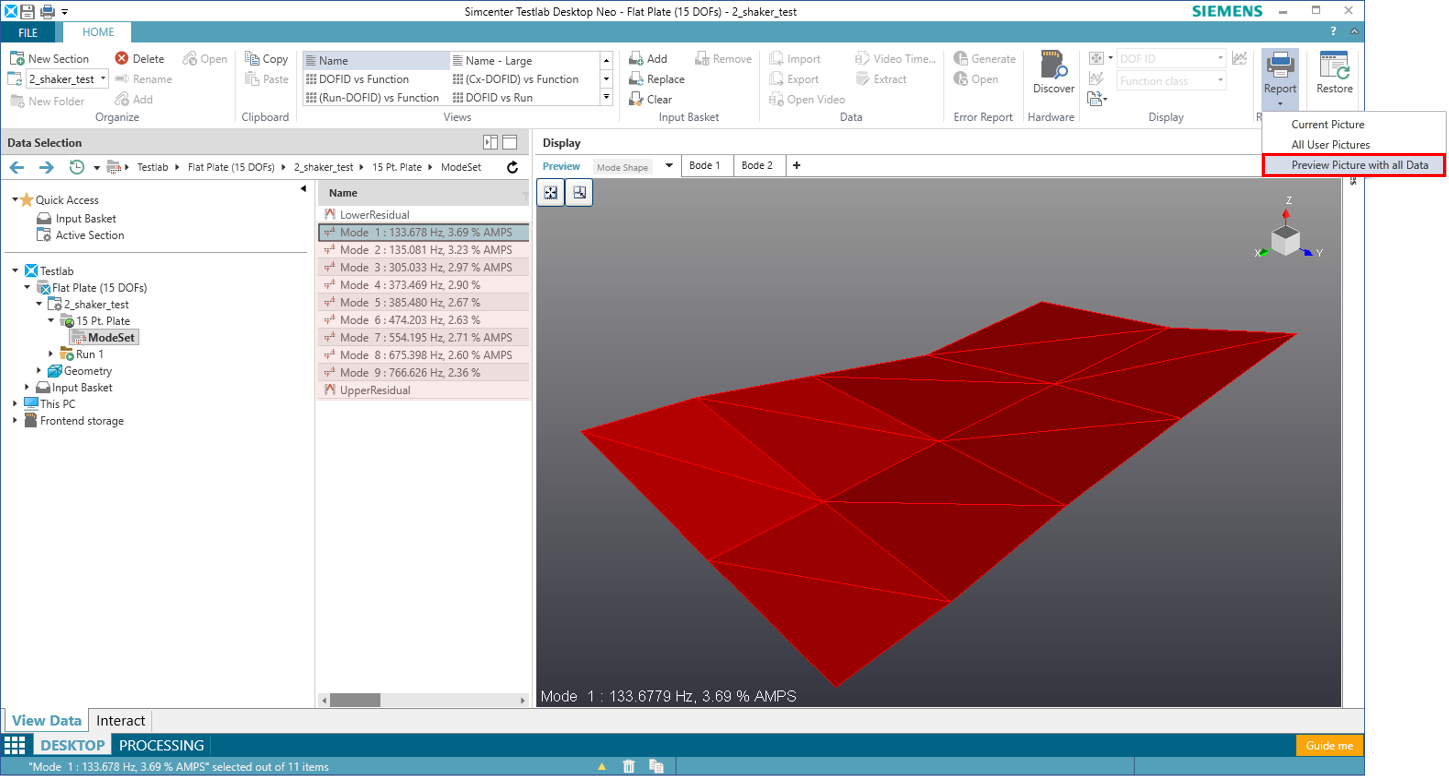
Task: Click the Guide me button
Action: (1329, 746)
